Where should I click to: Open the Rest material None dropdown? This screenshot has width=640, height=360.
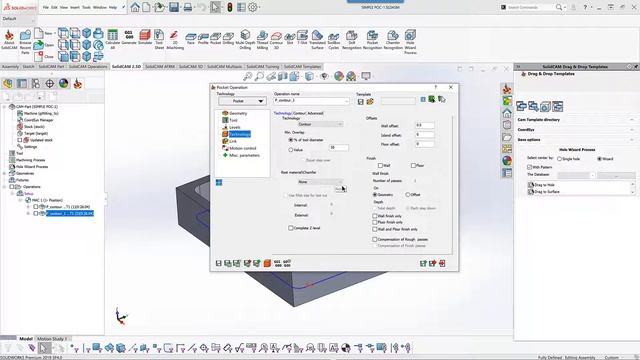[320, 182]
